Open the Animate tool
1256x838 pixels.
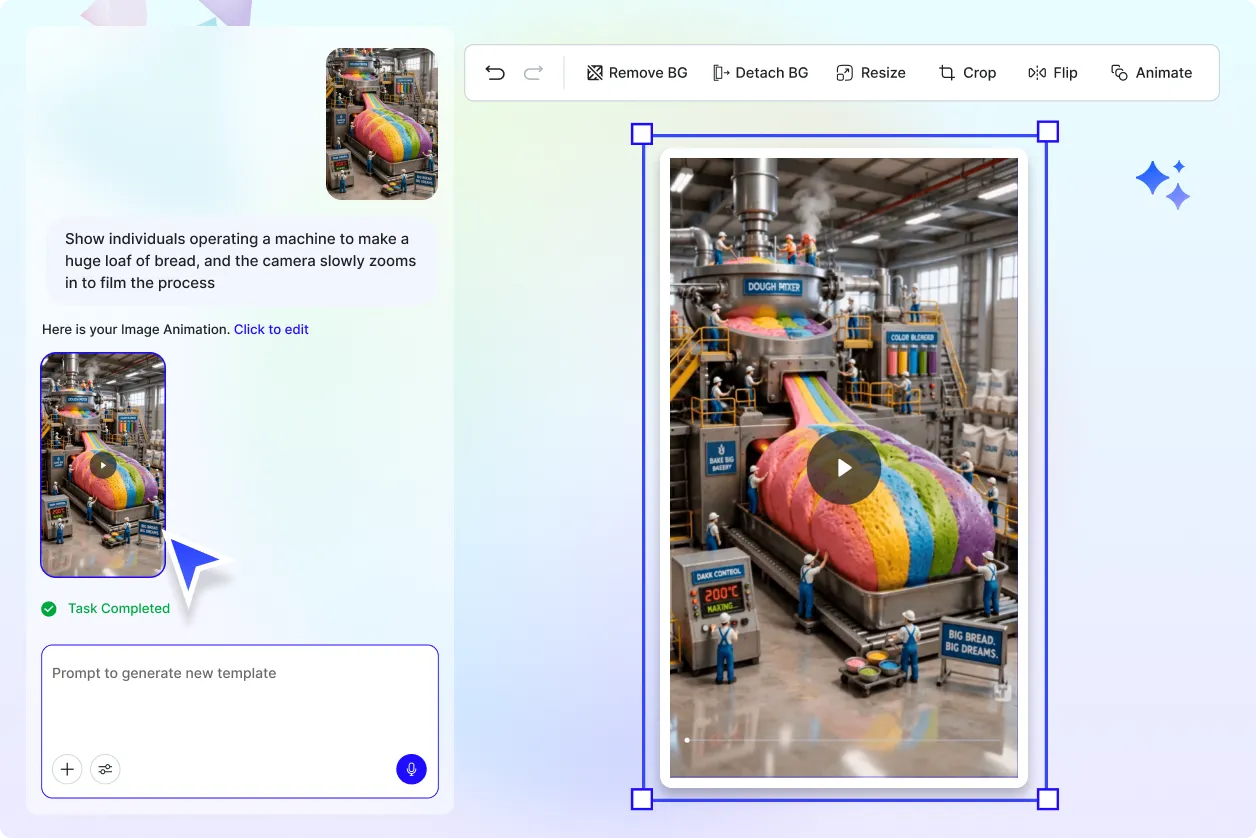point(1151,73)
